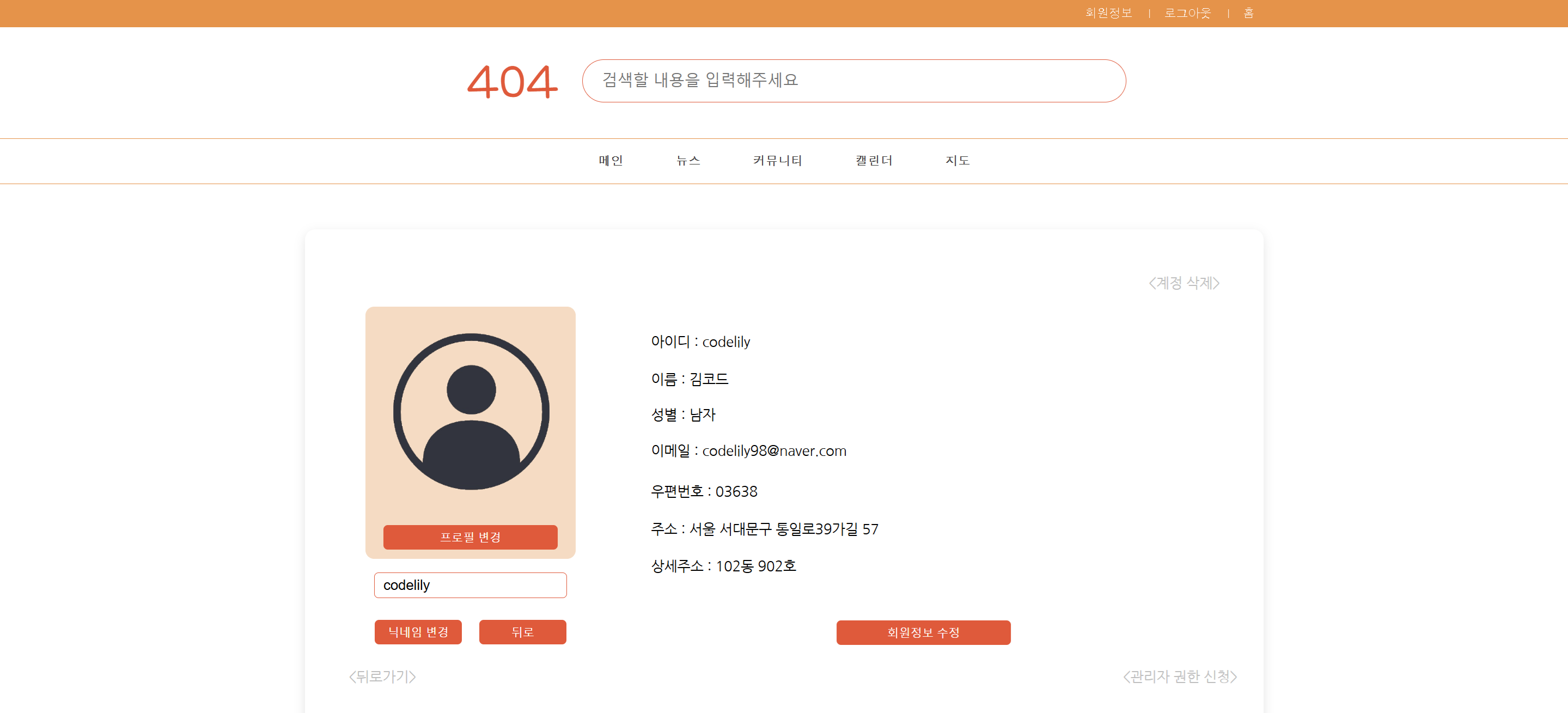Click the 뒤로 button
Viewport: 1568px width, 713px height.
[x=522, y=632]
